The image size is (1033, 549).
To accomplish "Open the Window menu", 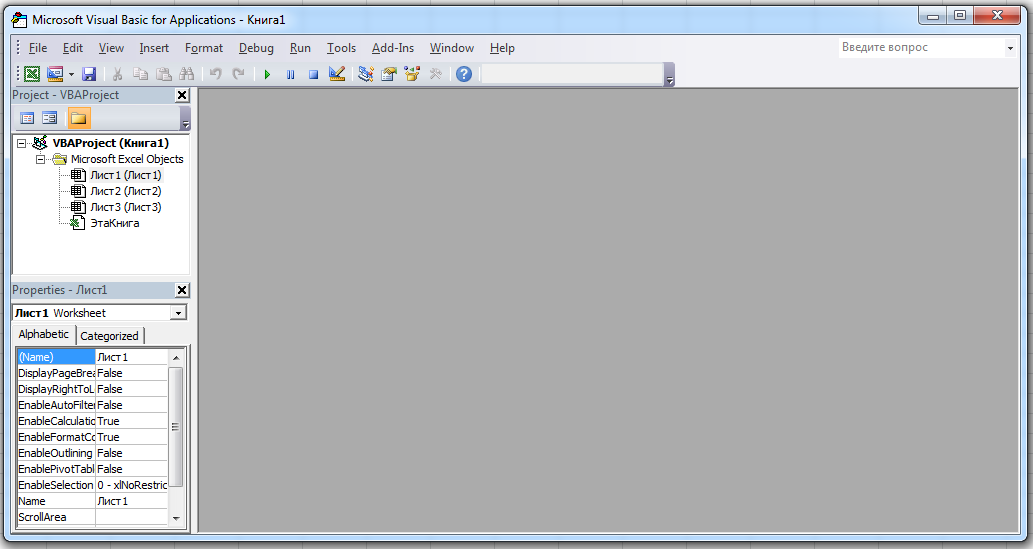I will point(452,47).
